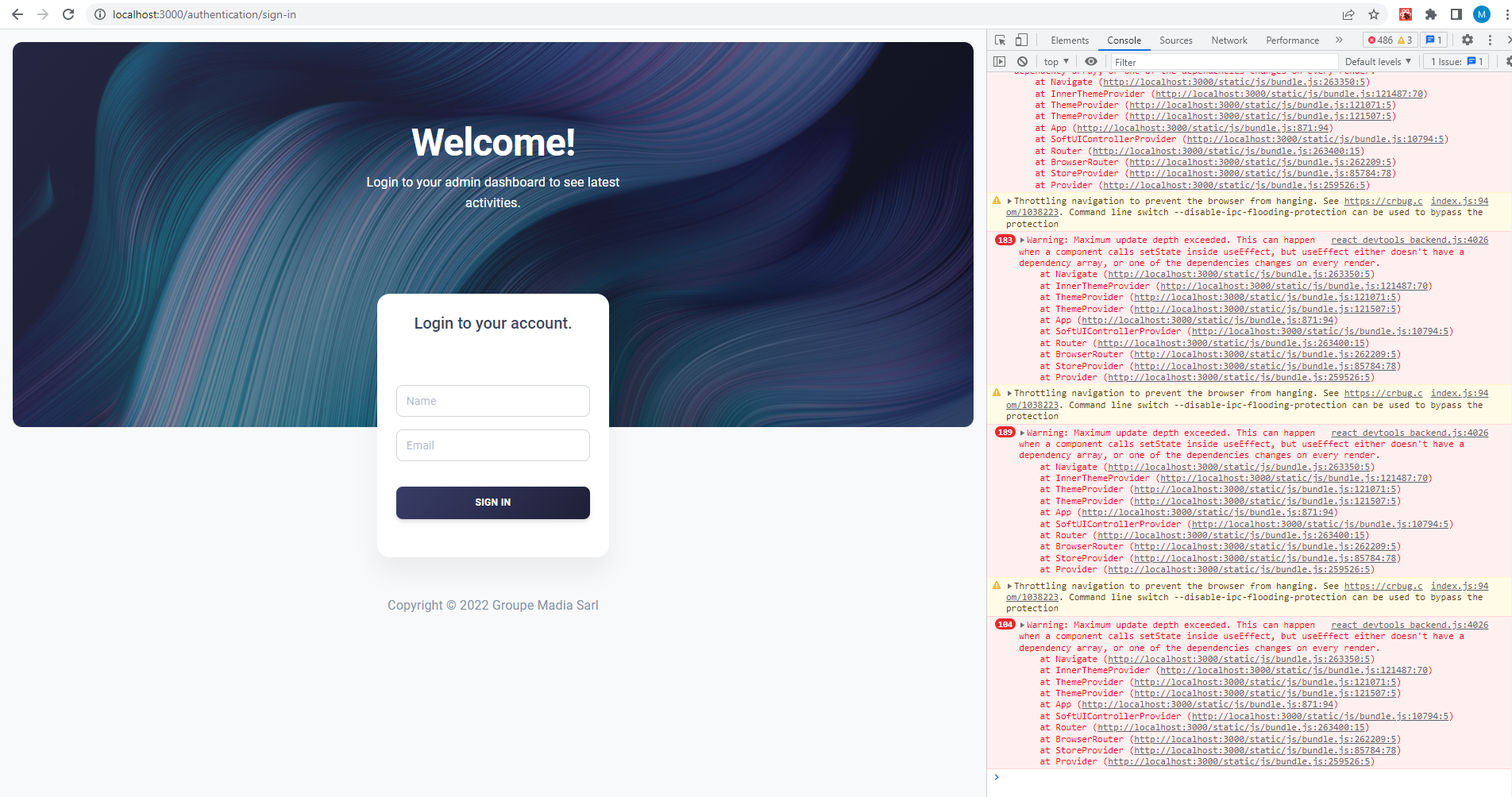The height and width of the screenshot is (797, 1512).
Task: Create a live expression with eye icon
Action: (x=1091, y=61)
